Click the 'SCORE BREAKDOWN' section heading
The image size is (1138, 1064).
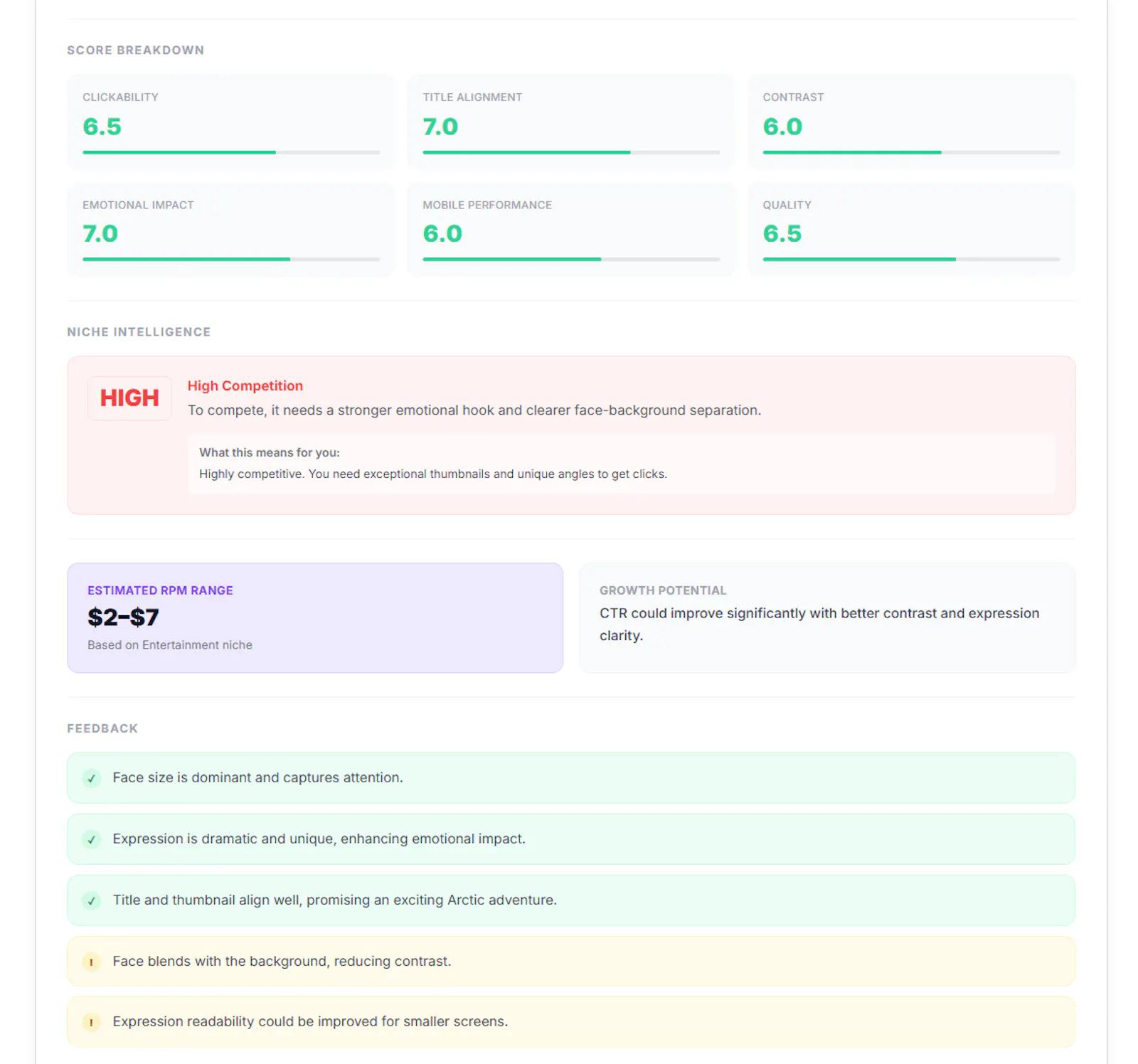135,50
